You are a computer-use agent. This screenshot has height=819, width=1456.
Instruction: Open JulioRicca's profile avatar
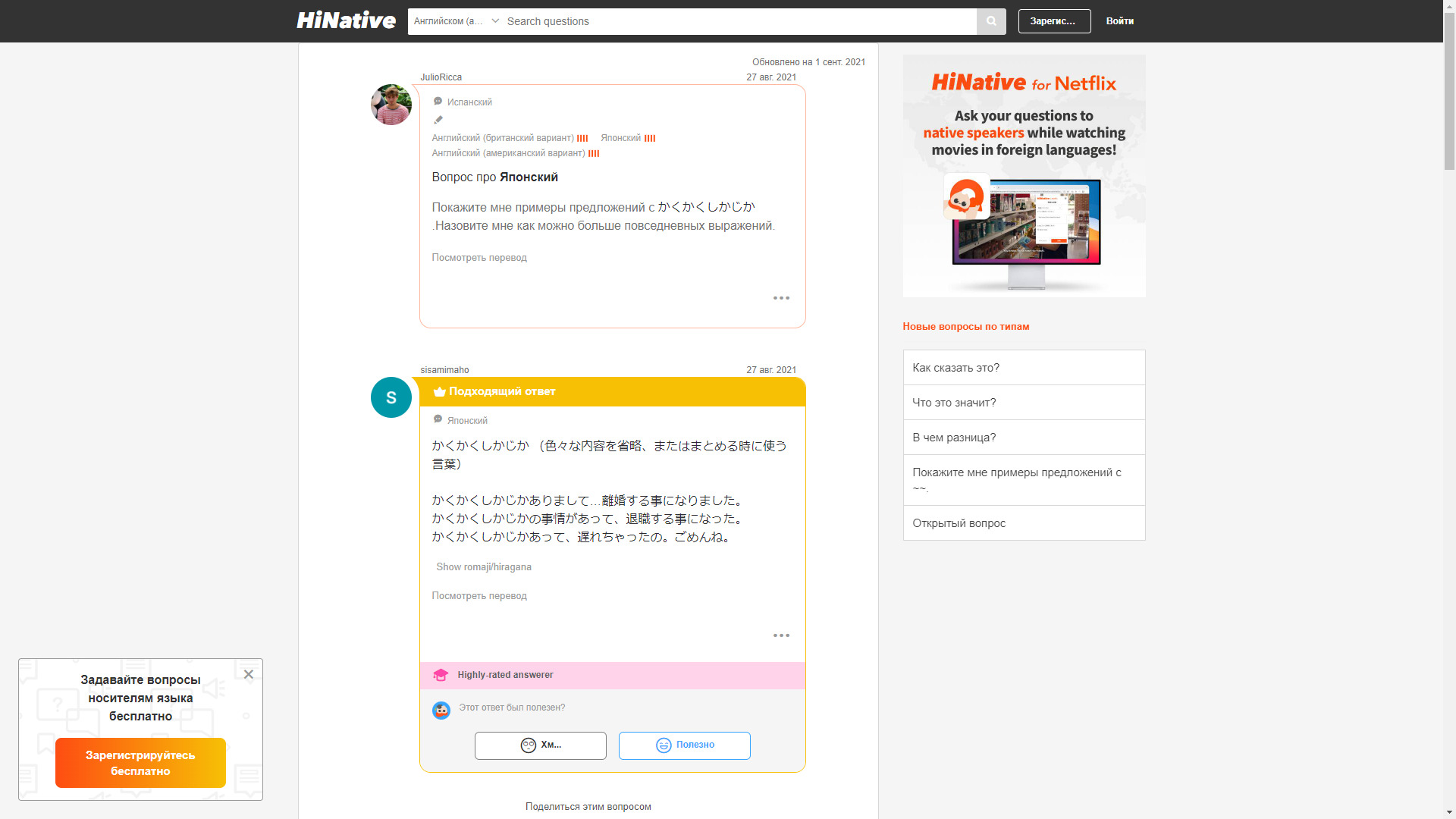[x=391, y=105]
